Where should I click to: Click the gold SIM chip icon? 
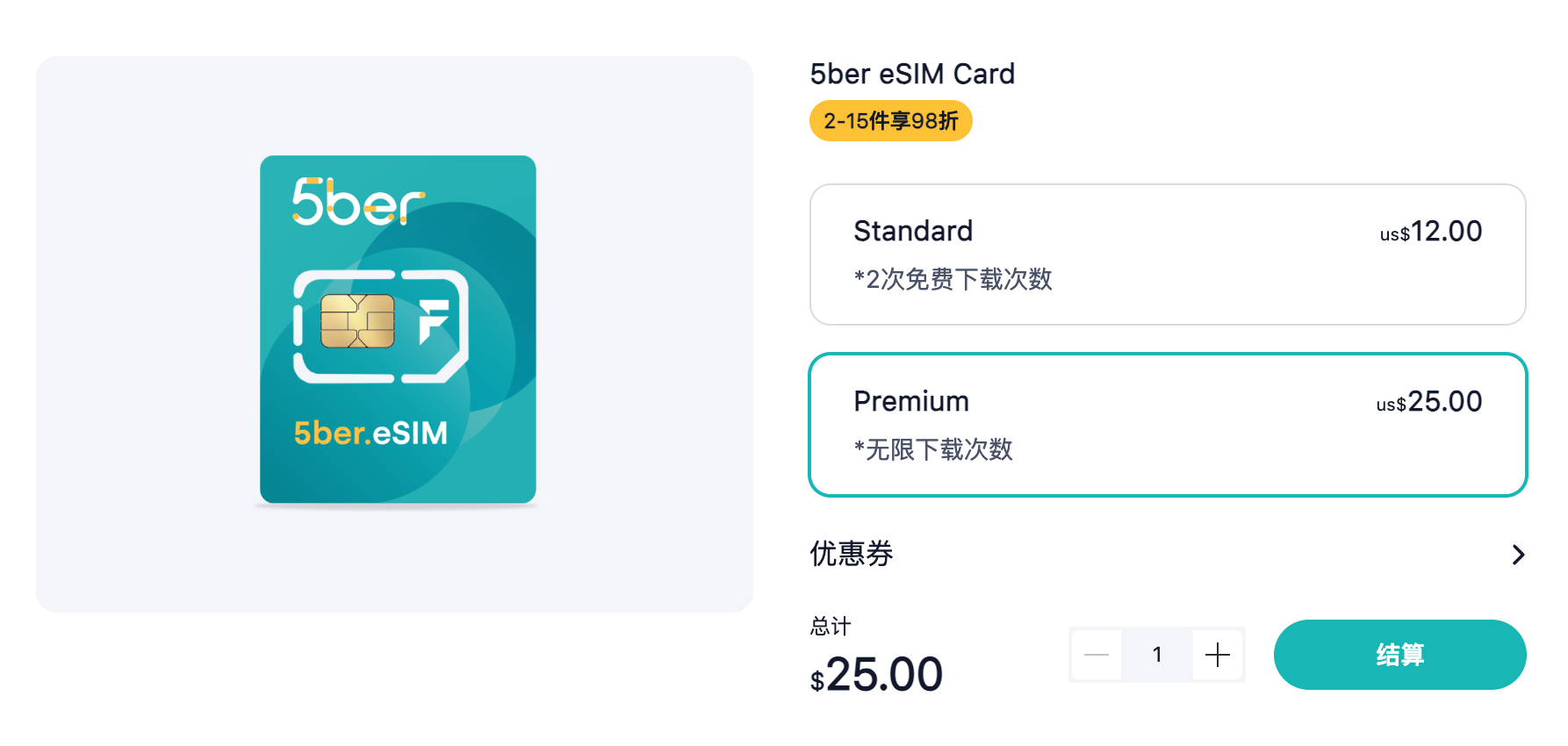tap(357, 321)
